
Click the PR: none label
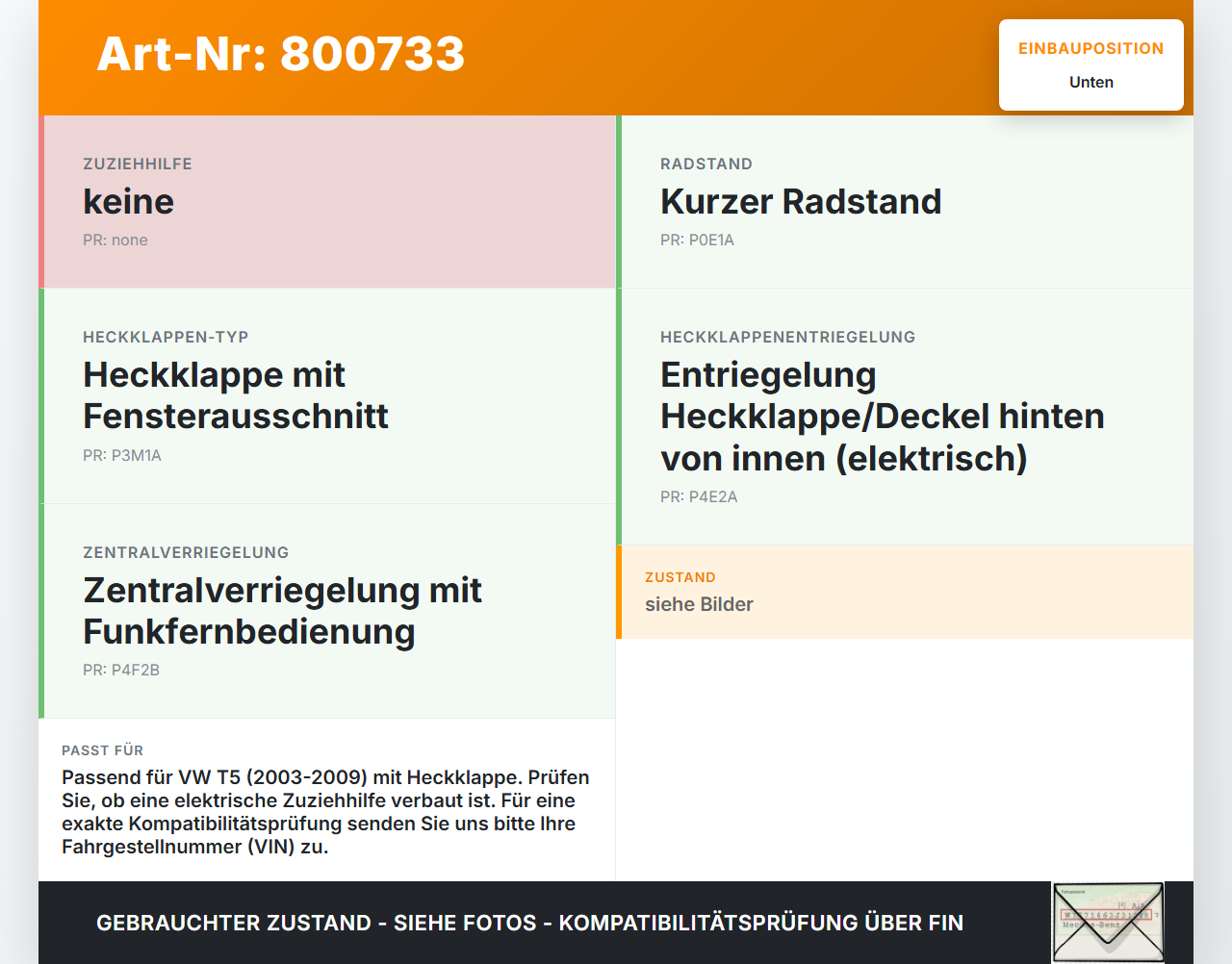click(115, 241)
